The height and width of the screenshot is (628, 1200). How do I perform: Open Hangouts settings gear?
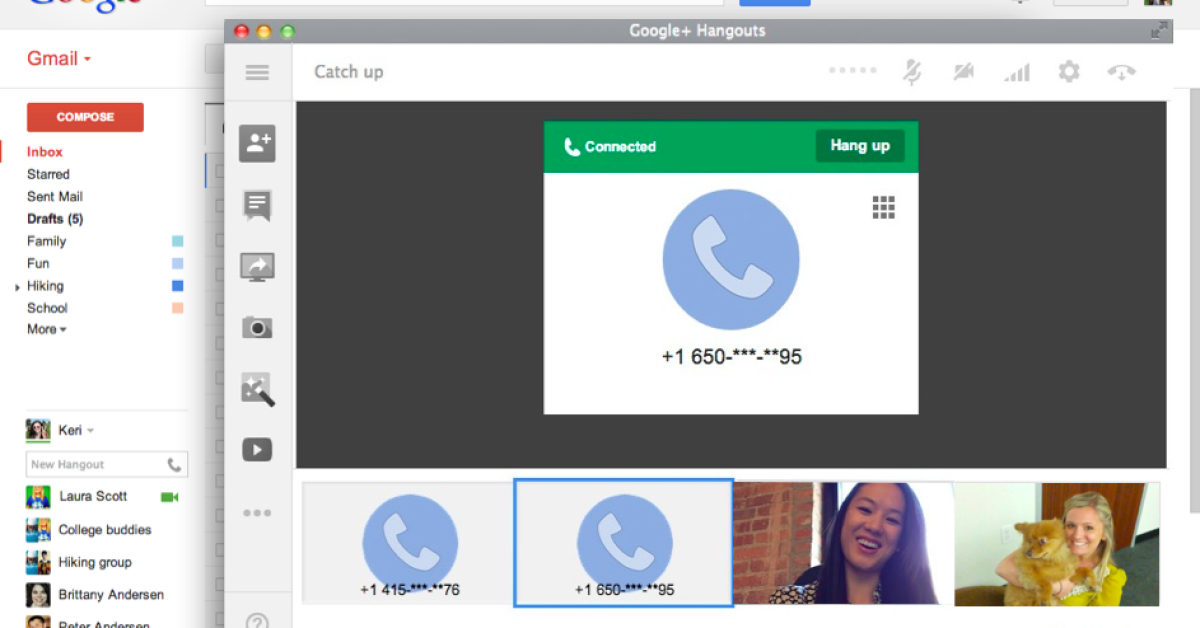tap(1069, 72)
